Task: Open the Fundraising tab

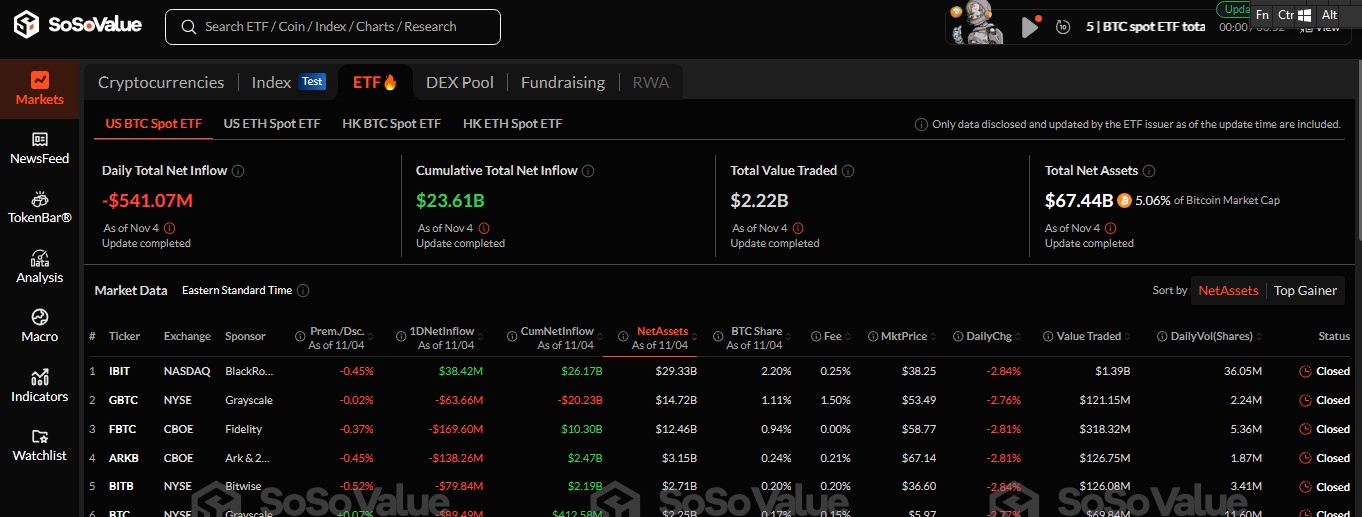Action: click(563, 82)
